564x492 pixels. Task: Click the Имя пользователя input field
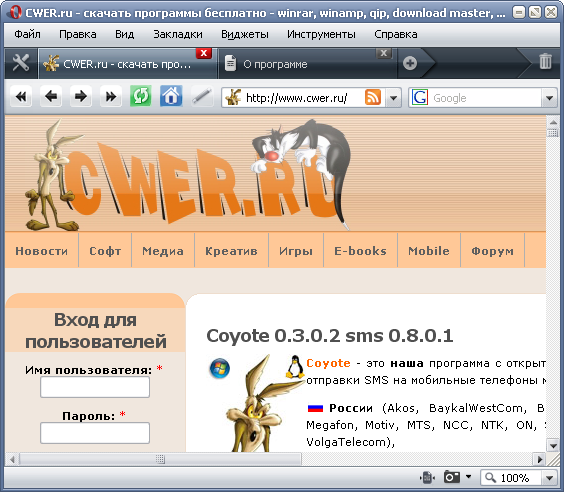point(95,387)
